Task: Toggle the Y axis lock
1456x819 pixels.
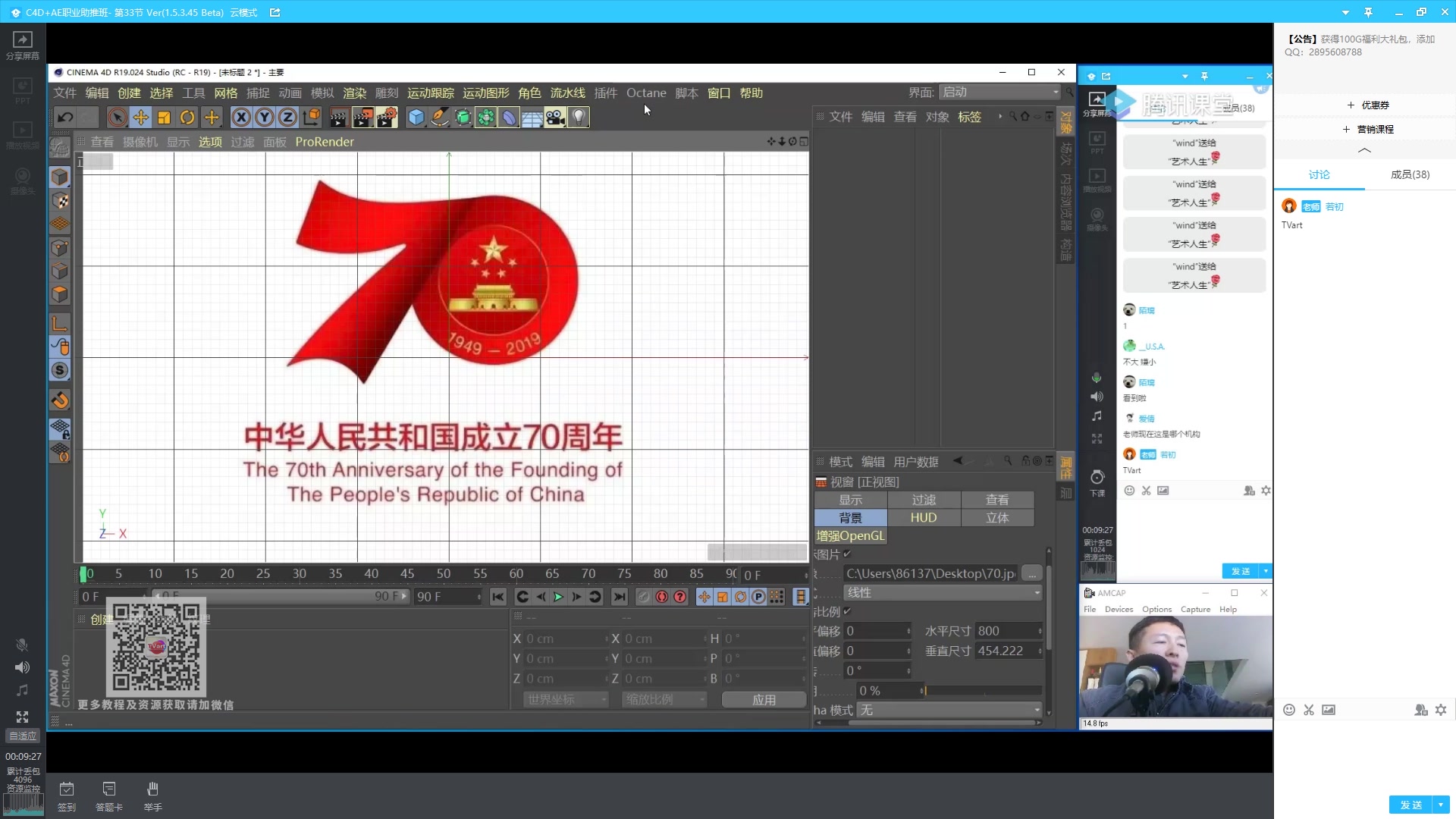Action: (x=265, y=117)
